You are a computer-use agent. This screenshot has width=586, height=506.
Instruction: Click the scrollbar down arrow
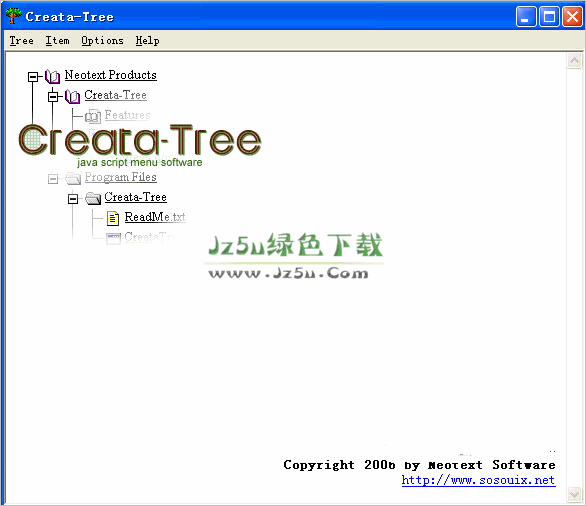[x=574, y=494]
